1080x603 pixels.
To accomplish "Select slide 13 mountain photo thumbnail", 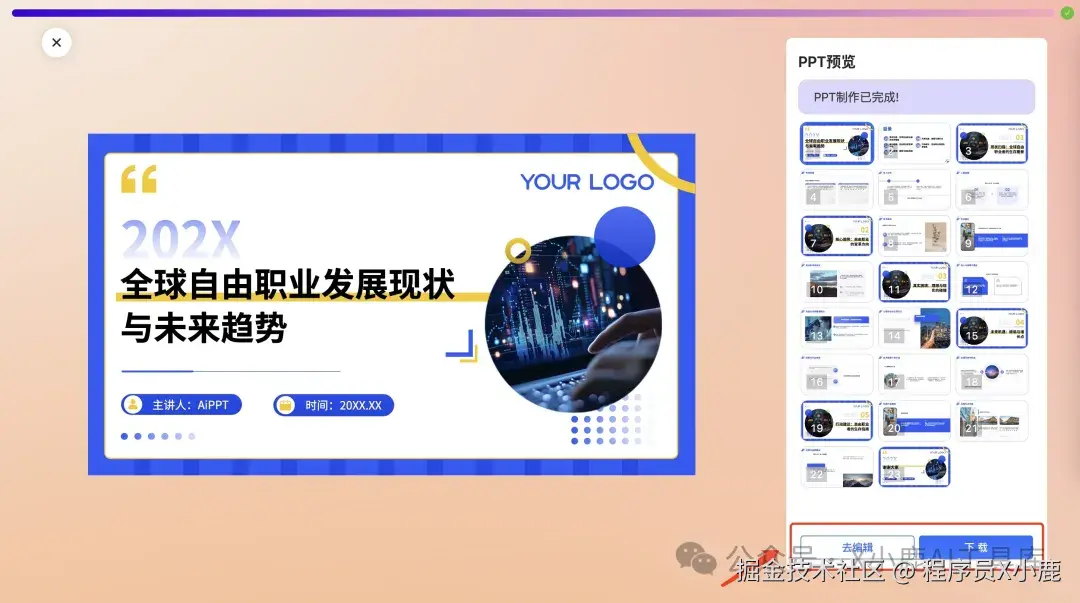I will pos(836,328).
